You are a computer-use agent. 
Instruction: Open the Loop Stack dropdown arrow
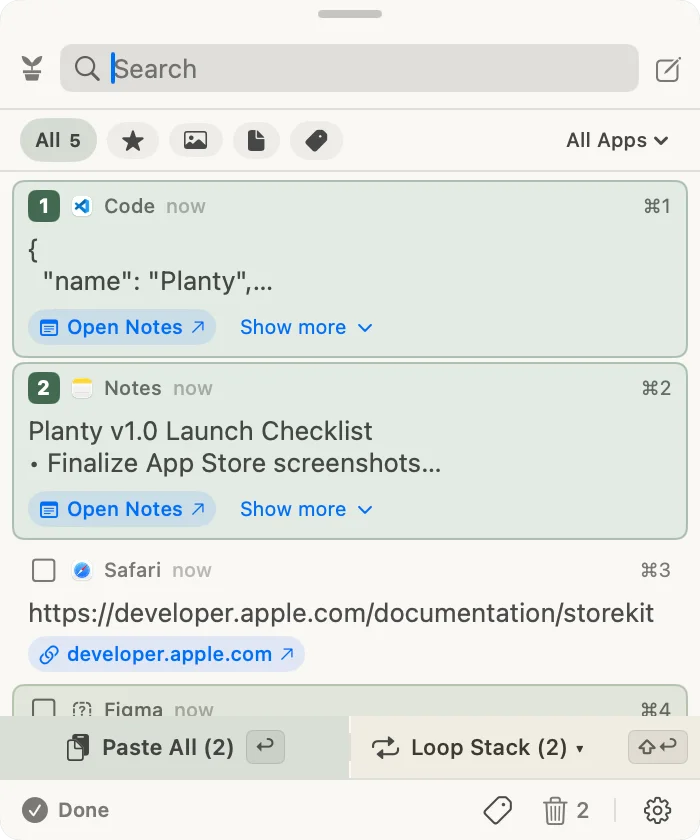point(580,748)
